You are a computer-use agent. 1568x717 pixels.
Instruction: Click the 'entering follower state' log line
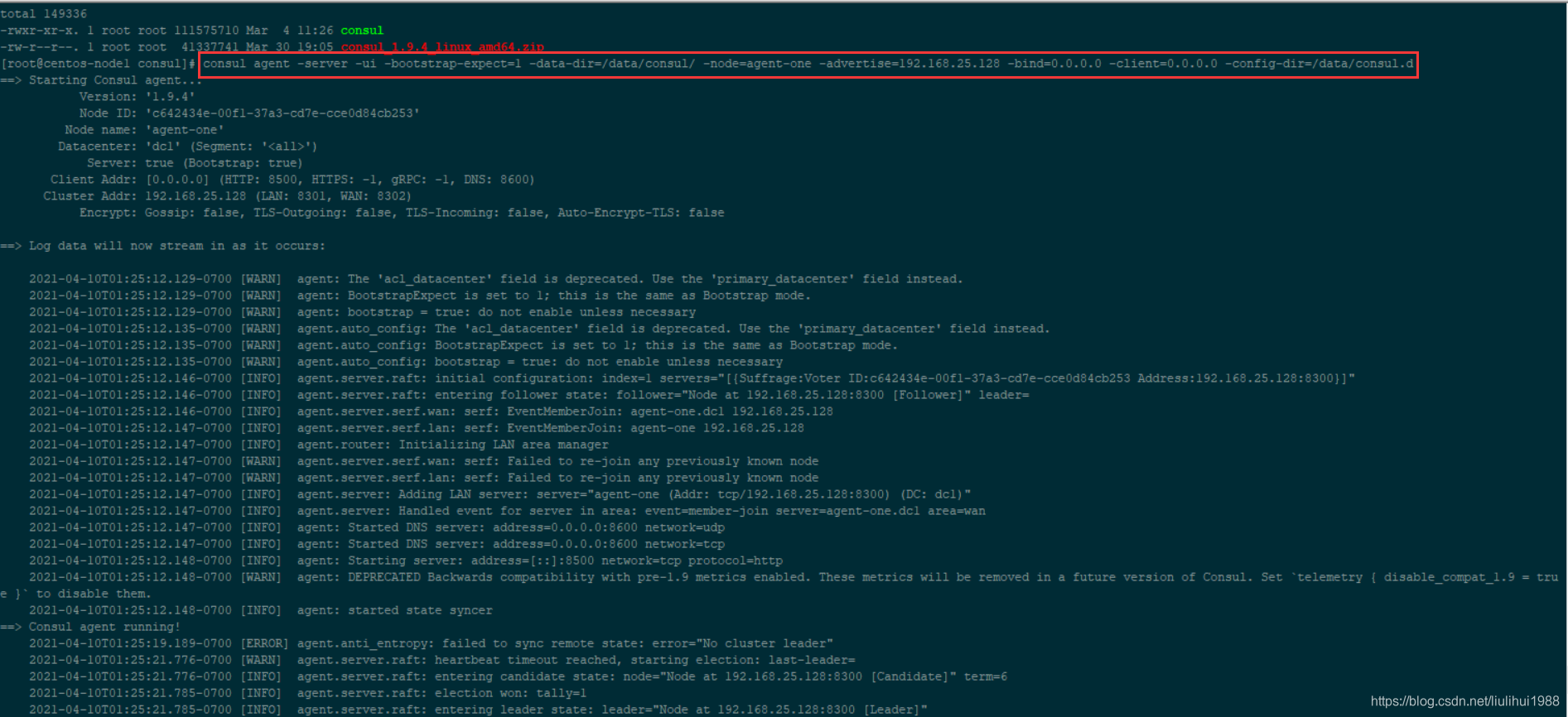pyautogui.click(x=529, y=395)
